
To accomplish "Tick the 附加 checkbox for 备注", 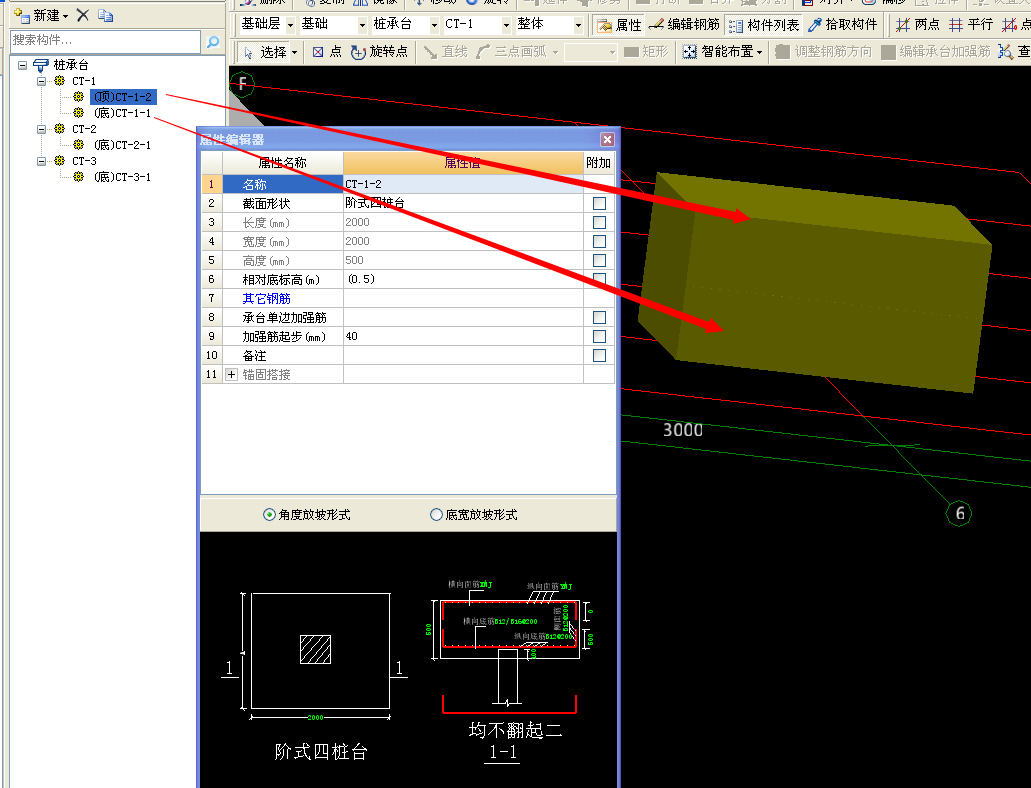I will (599, 356).
